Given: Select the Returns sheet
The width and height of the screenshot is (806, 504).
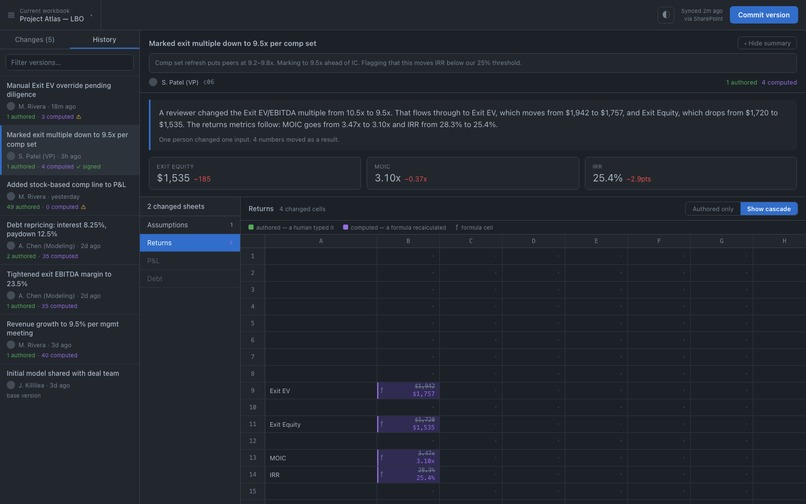Looking at the screenshot, I should [x=190, y=243].
